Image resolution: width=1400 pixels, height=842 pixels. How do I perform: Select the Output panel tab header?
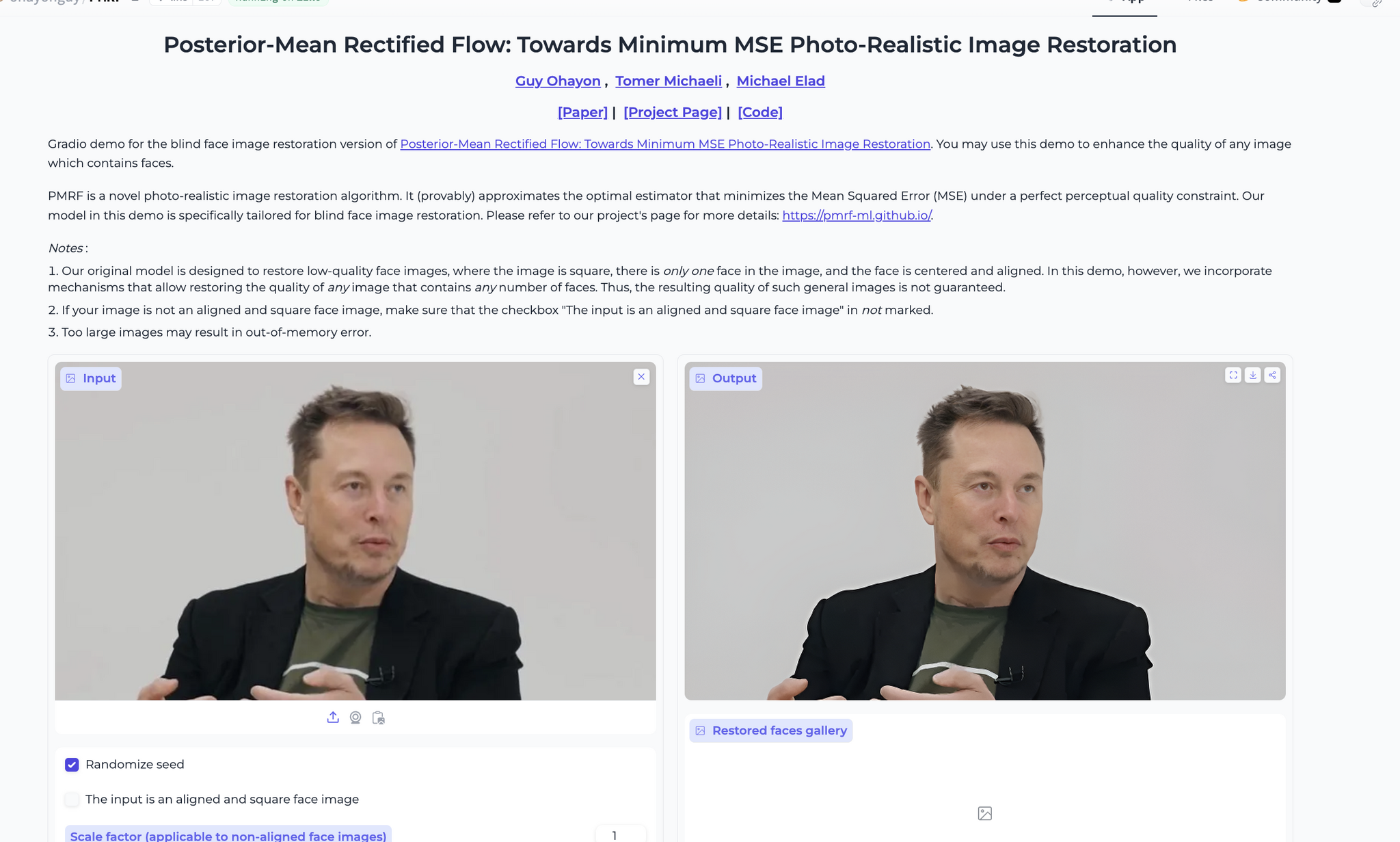click(x=726, y=378)
